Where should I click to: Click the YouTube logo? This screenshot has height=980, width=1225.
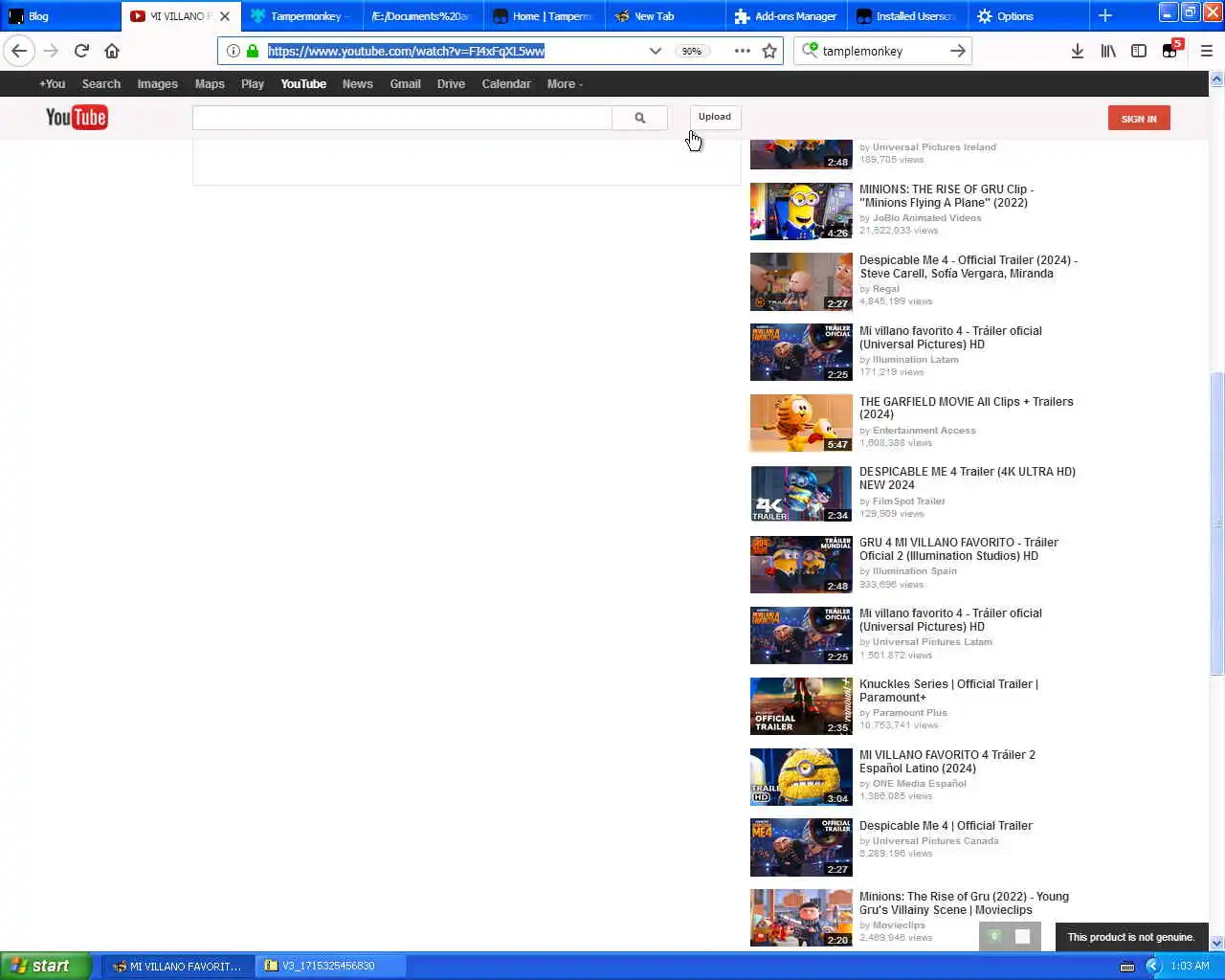pyautogui.click(x=77, y=118)
